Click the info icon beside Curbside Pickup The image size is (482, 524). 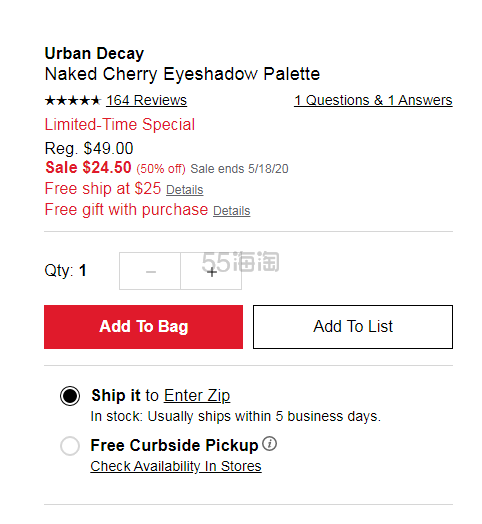pyautogui.click(x=269, y=444)
